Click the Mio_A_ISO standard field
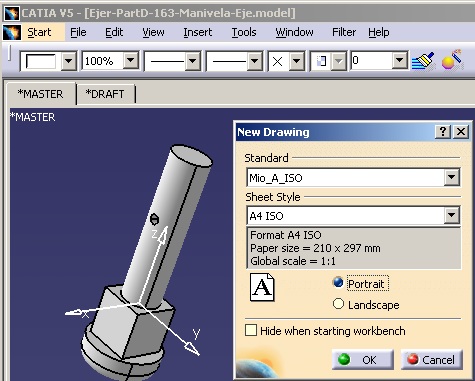The width and height of the screenshot is (475, 381). click(x=345, y=178)
